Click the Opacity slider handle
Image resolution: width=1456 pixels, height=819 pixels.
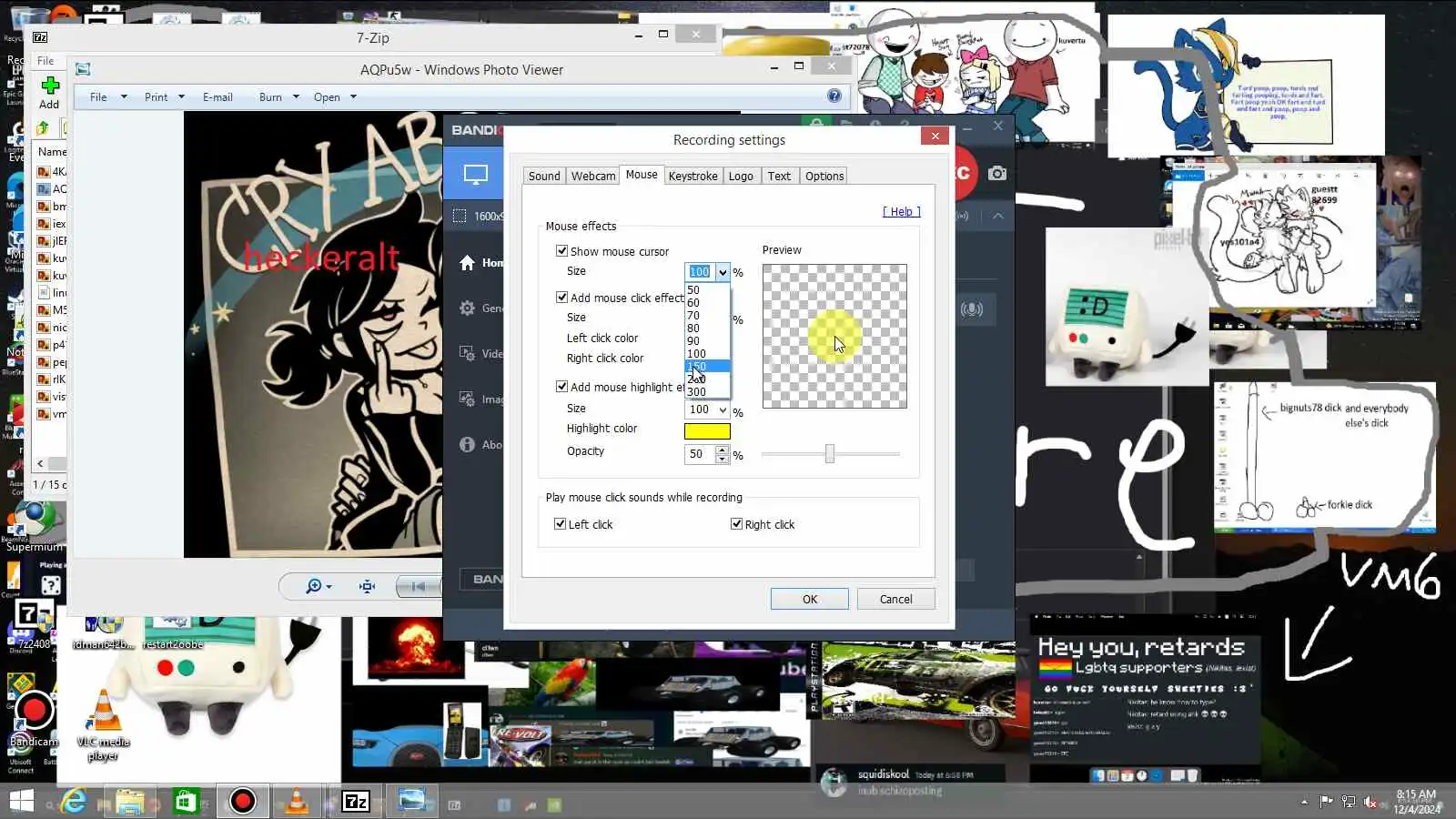tap(830, 453)
